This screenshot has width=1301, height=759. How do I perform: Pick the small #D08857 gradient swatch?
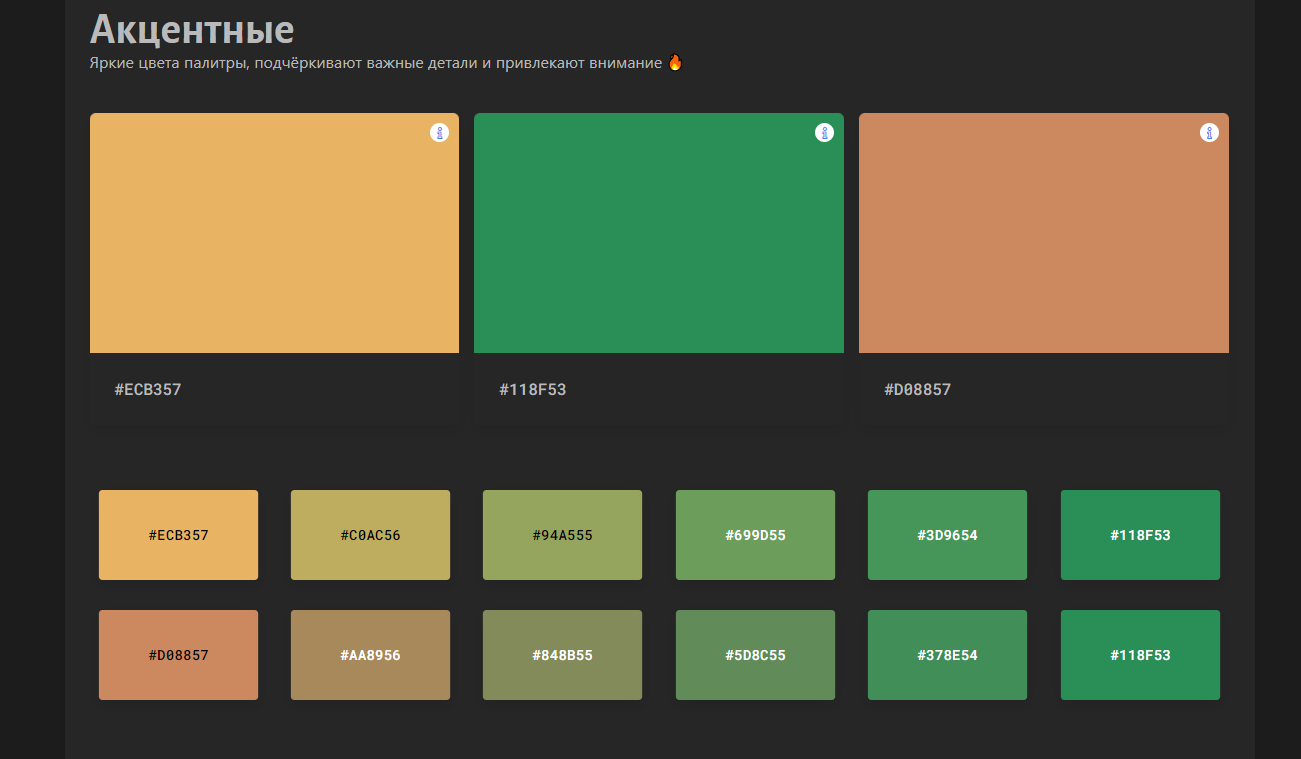pyautogui.click(x=178, y=655)
